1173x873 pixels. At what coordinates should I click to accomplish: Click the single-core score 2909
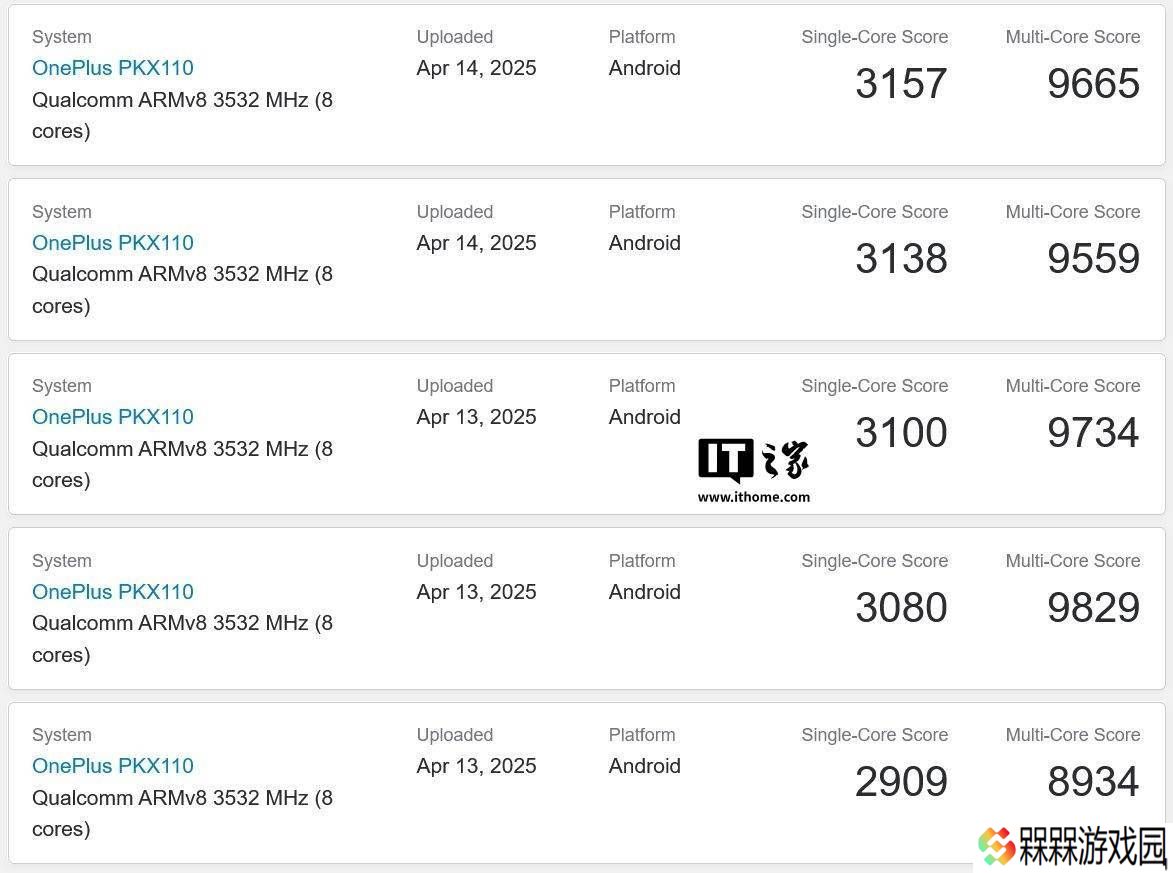(901, 782)
